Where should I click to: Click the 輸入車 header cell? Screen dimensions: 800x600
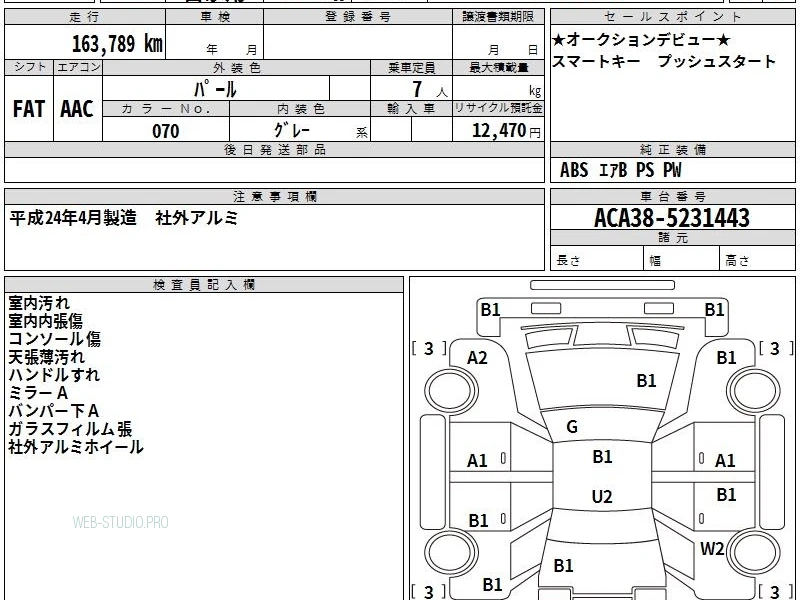[x=411, y=109]
